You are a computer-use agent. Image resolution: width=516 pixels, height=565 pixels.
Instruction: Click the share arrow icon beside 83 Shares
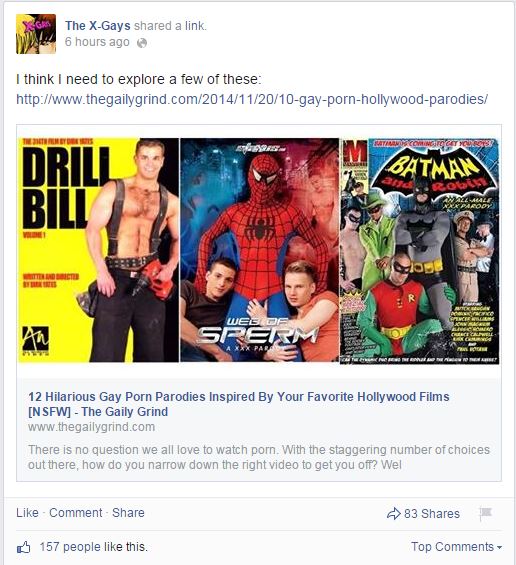[393, 513]
